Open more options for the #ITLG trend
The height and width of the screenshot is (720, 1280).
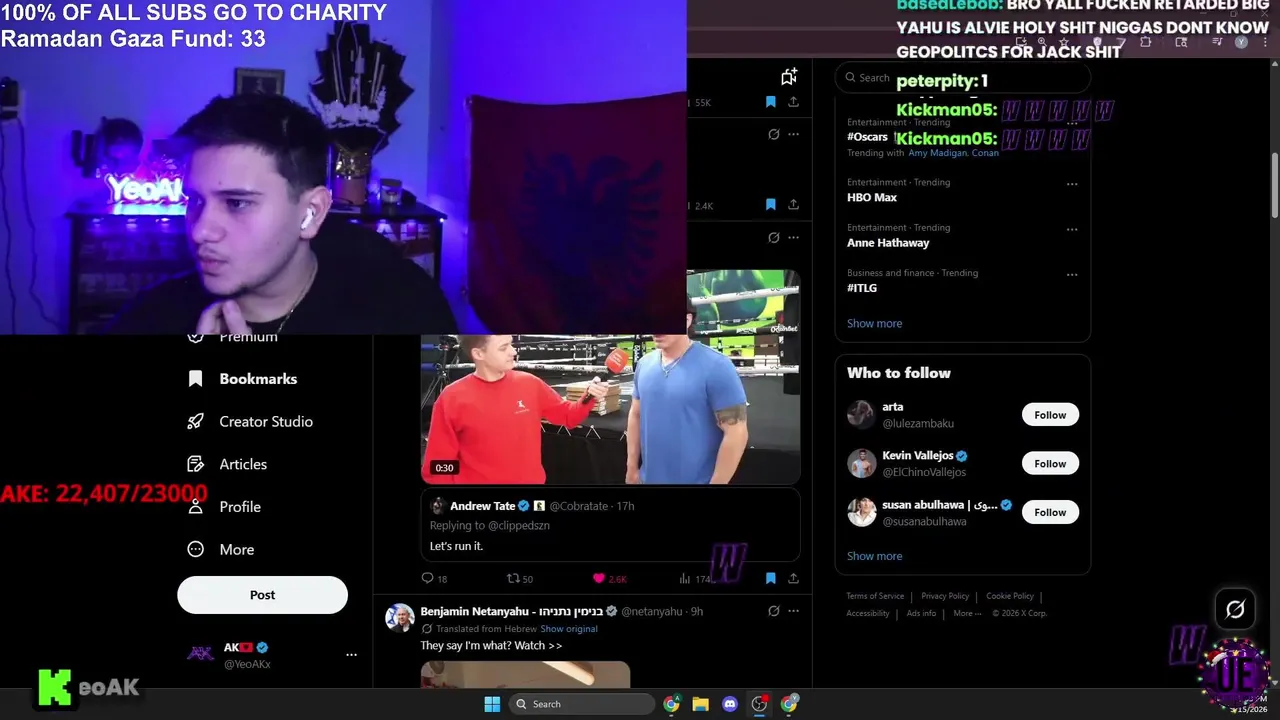pyautogui.click(x=1072, y=274)
